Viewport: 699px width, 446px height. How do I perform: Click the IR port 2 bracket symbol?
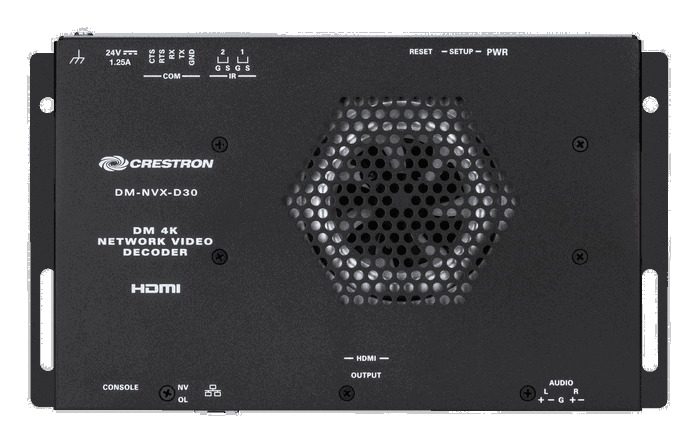pyautogui.click(x=222, y=60)
